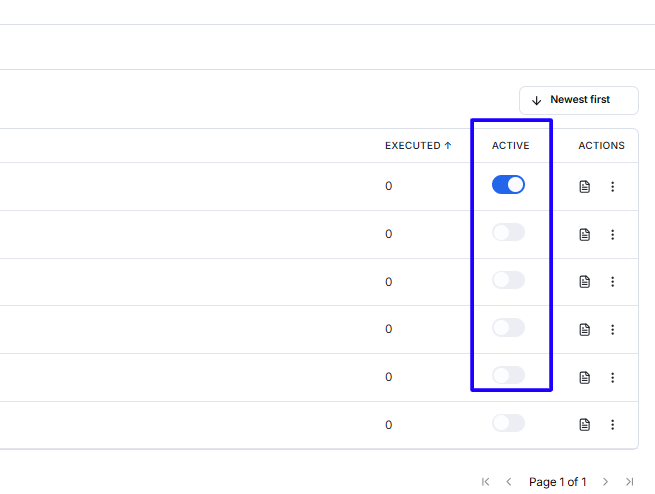Click the ACTIONS column header
This screenshot has height=494, width=655.
(x=601, y=146)
